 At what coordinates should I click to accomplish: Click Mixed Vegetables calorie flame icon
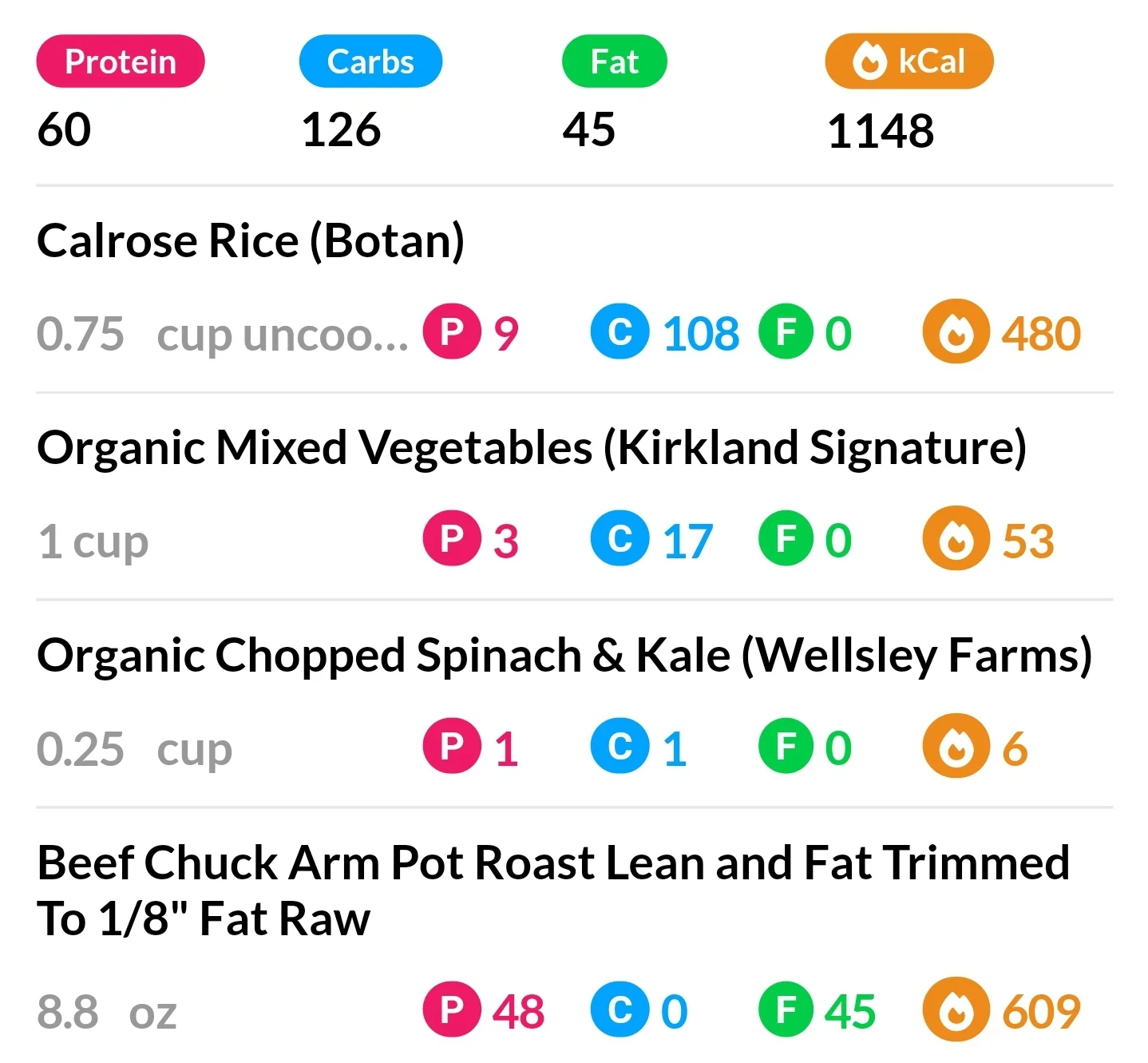(956, 538)
